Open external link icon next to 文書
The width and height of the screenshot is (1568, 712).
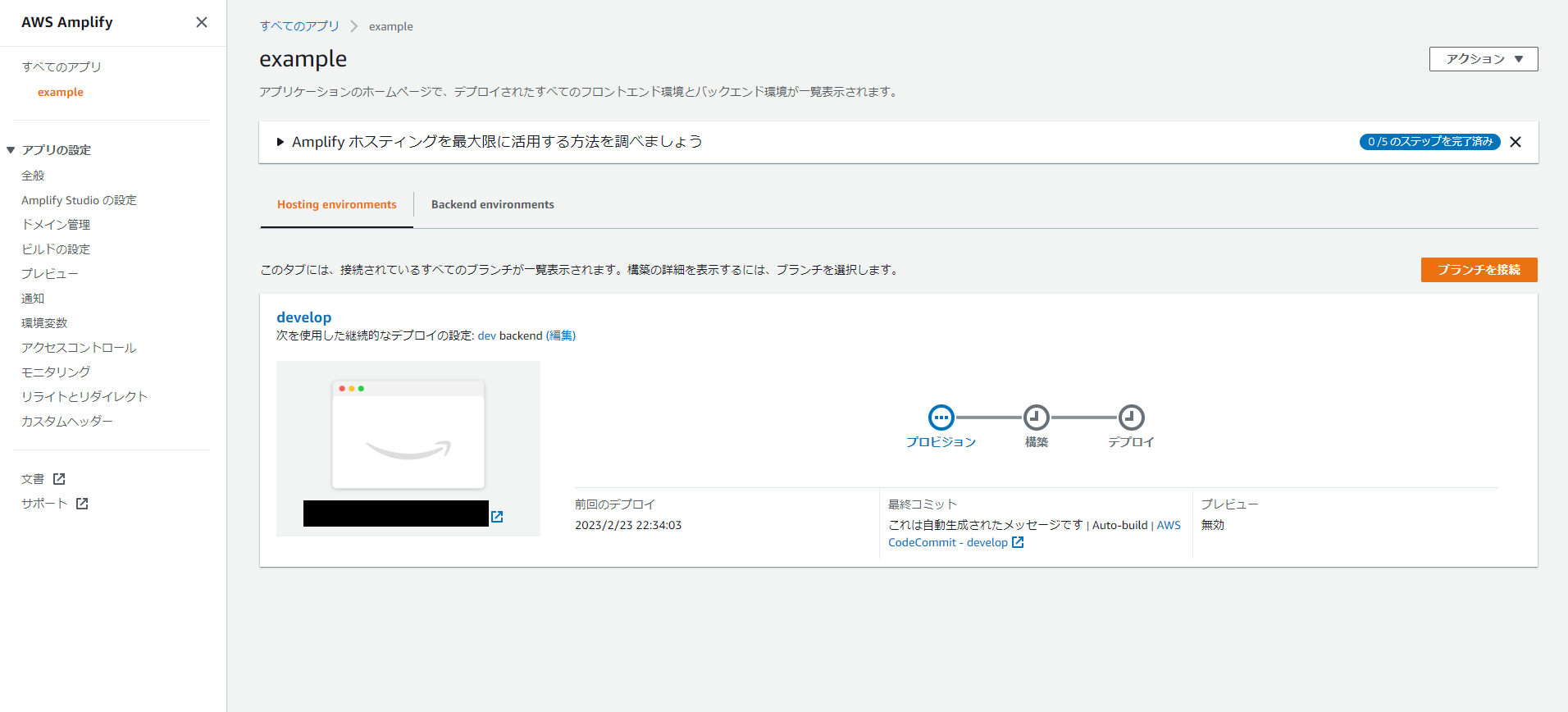(x=59, y=479)
